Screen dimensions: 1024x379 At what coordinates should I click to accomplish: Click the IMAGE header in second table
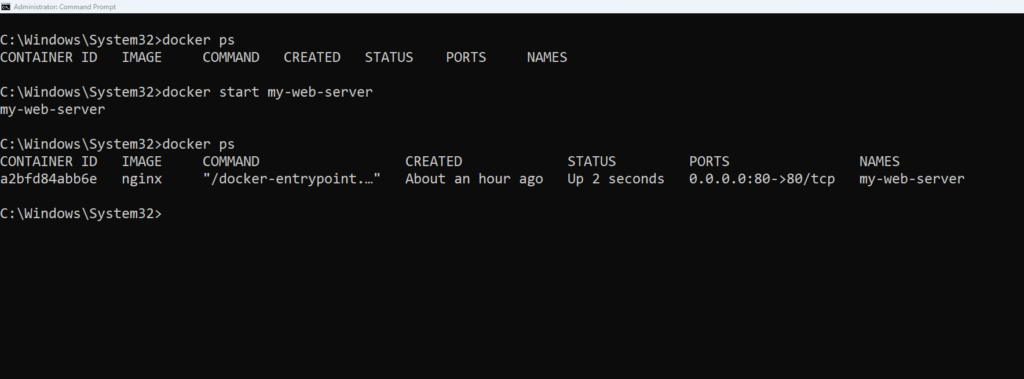pos(142,161)
